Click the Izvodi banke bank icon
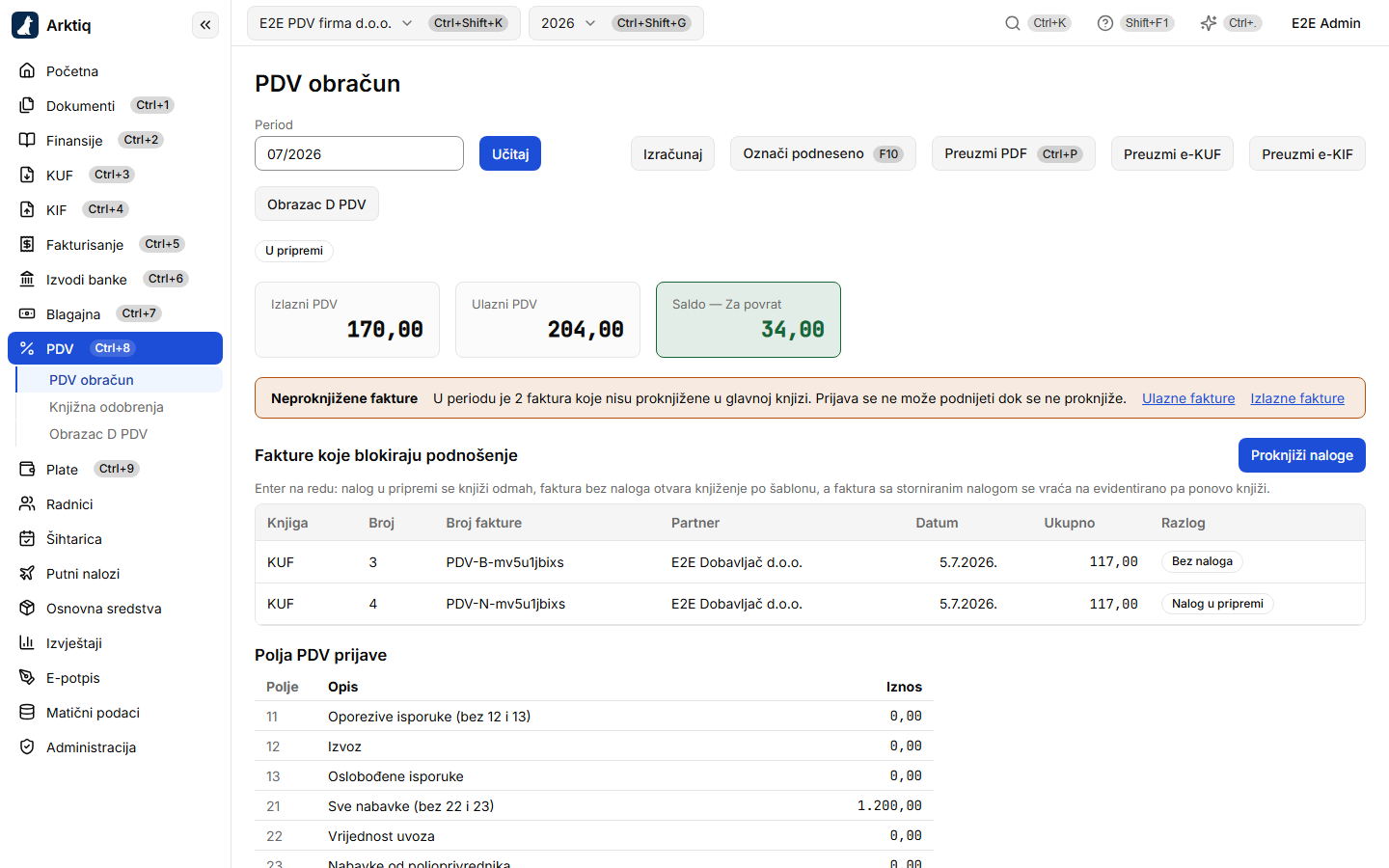Image resolution: width=1389 pixels, height=868 pixels. (x=27, y=280)
